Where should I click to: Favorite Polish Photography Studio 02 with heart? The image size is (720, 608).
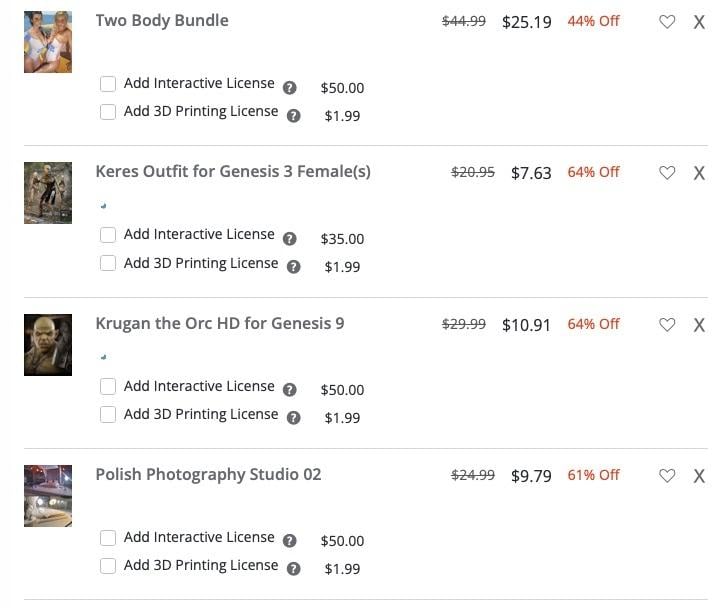(667, 476)
